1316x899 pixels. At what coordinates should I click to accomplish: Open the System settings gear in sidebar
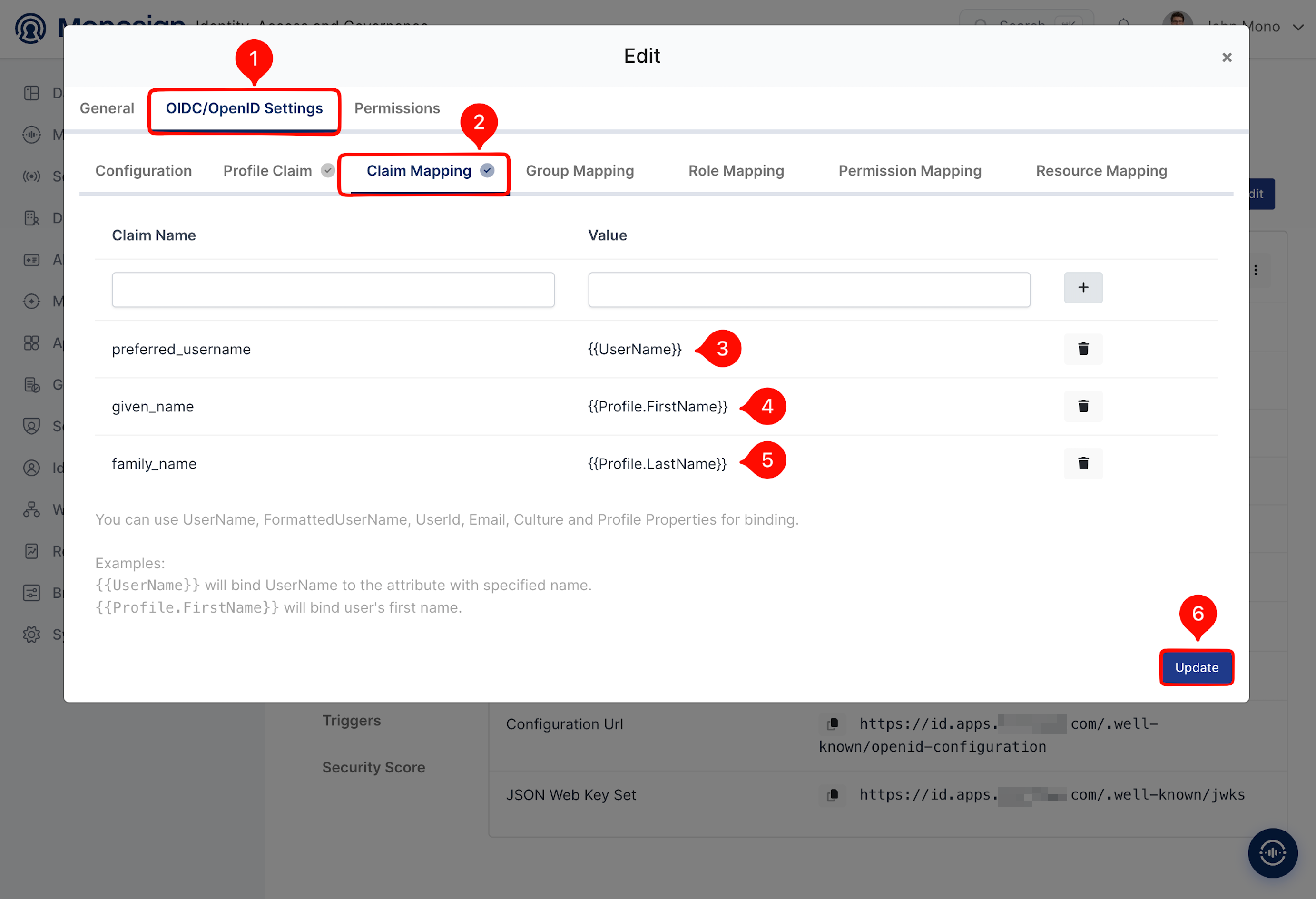point(32,634)
